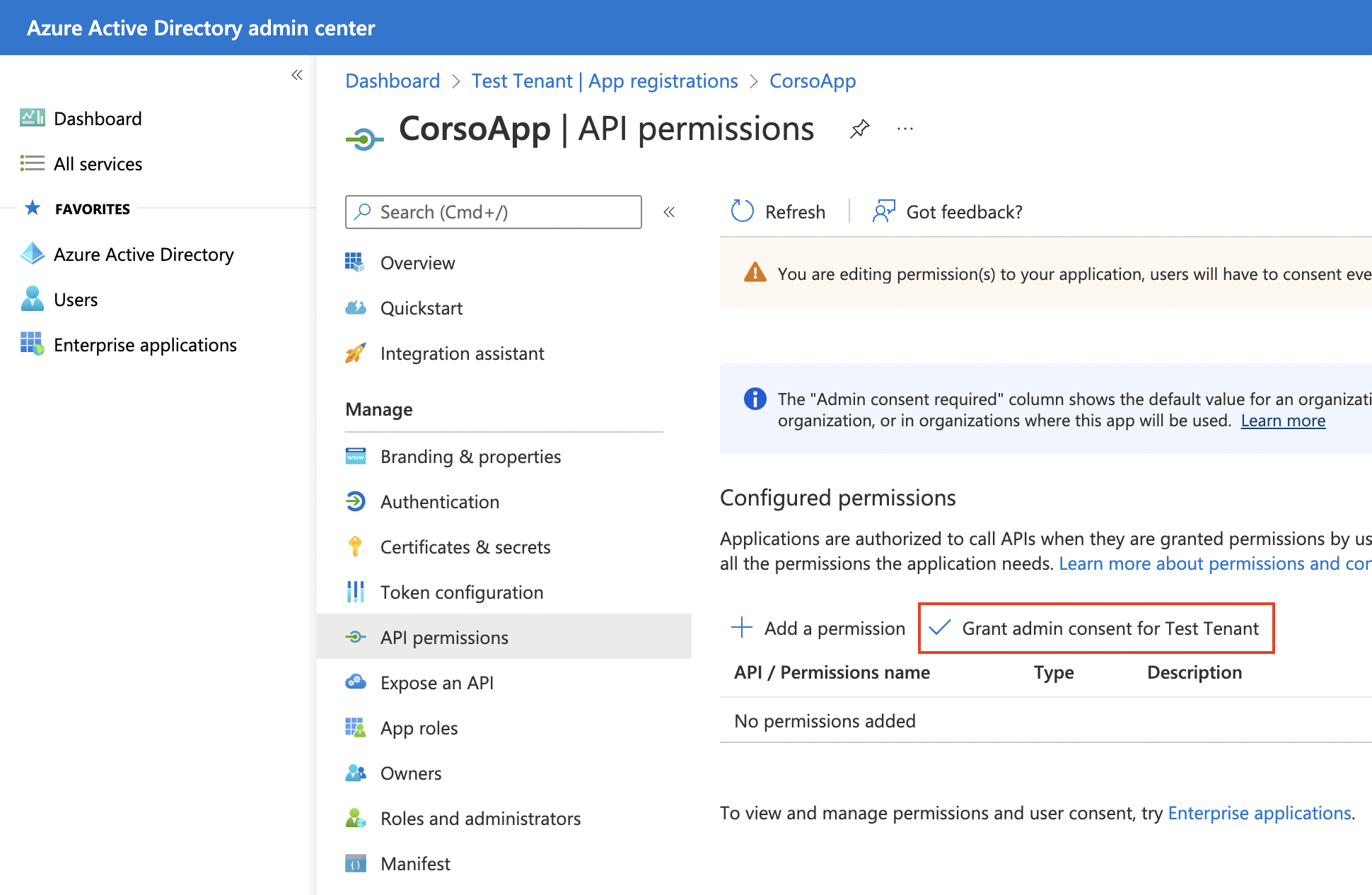Open the Authentication settings
The image size is (1372, 895).
[x=440, y=501]
